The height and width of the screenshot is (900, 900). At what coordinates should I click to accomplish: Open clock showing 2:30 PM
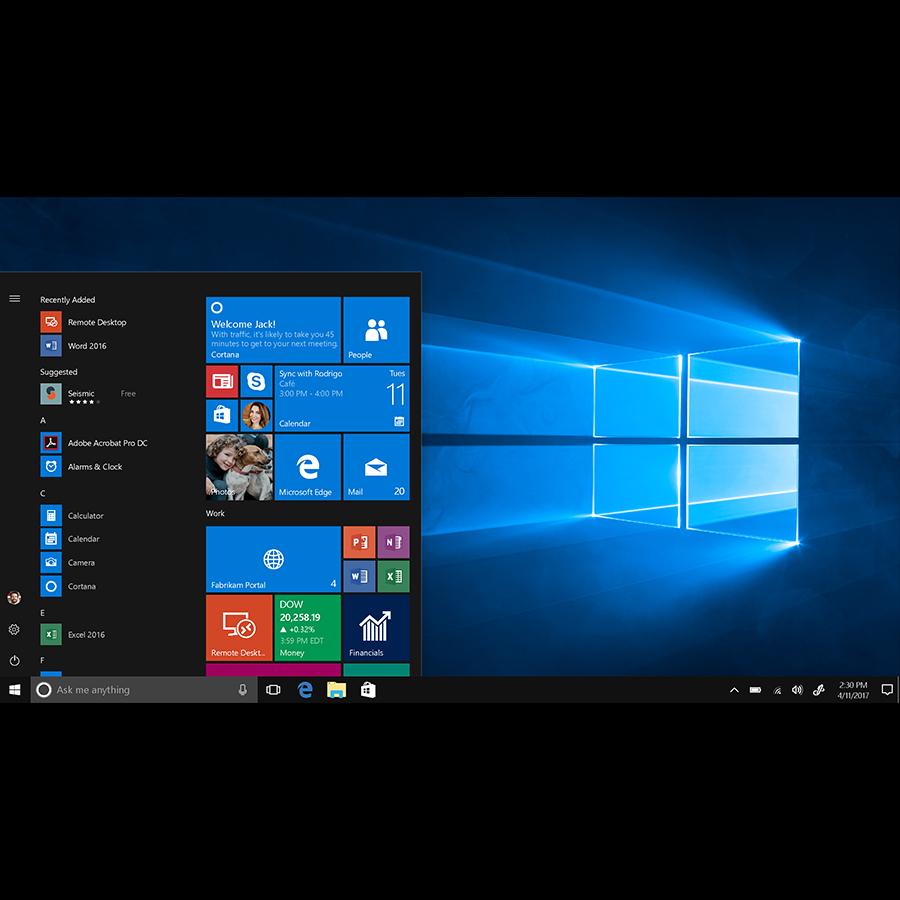[x=853, y=690]
